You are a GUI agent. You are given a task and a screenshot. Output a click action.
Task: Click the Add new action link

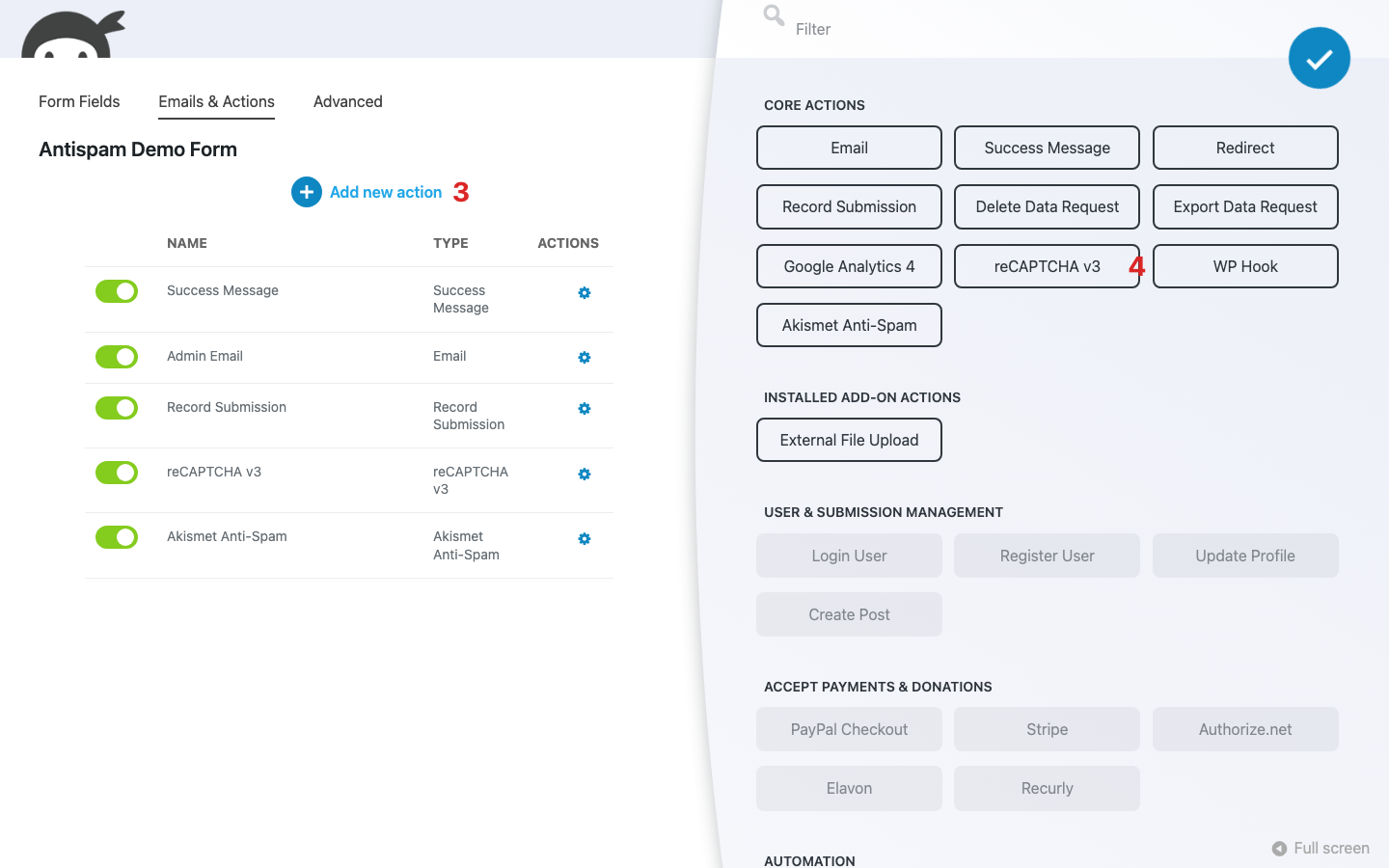pyautogui.click(x=386, y=192)
